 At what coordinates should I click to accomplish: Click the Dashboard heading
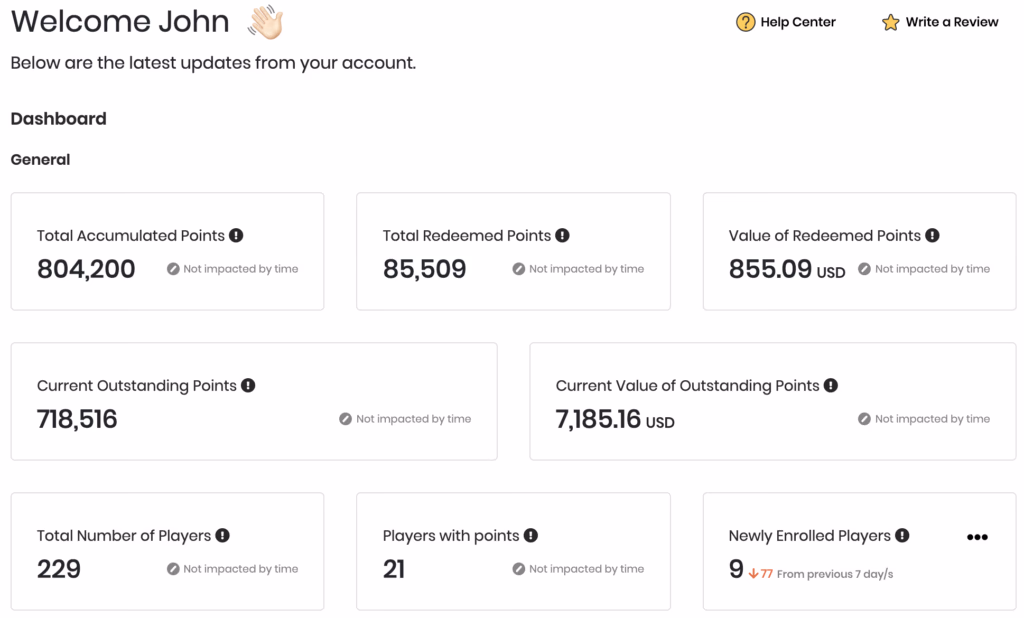pyautogui.click(x=58, y=119)
